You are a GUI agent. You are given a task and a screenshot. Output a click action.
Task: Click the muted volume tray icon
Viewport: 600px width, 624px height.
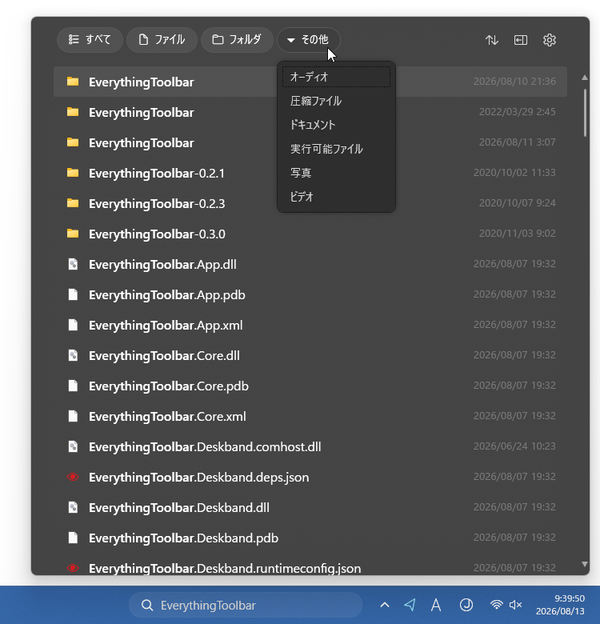pyautogui.click(x=515, y=605)
